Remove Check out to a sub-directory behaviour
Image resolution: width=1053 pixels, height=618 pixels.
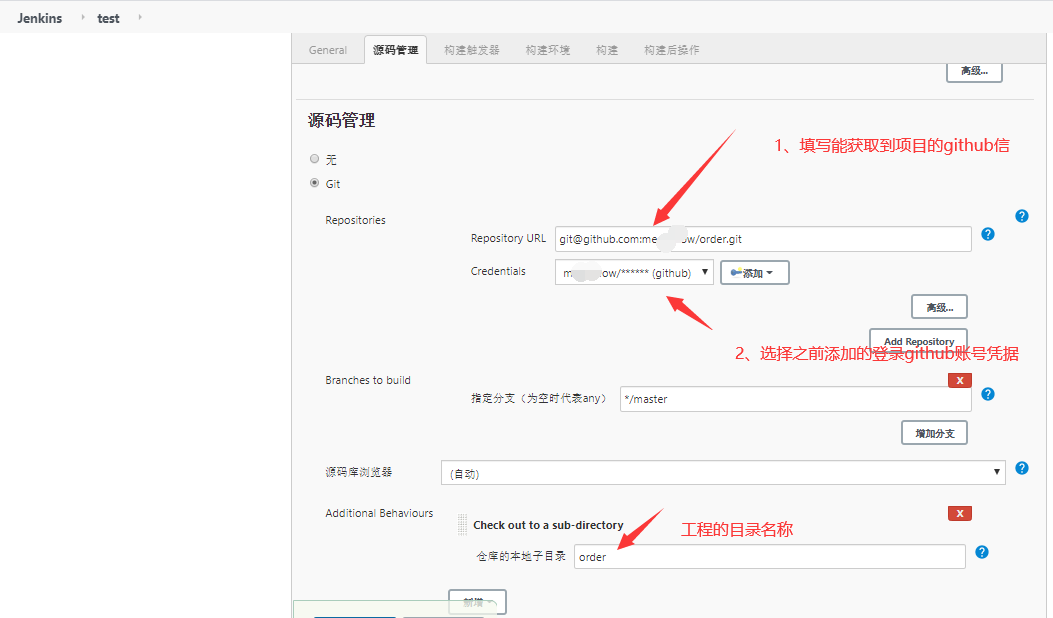click(x=960, y=513)
